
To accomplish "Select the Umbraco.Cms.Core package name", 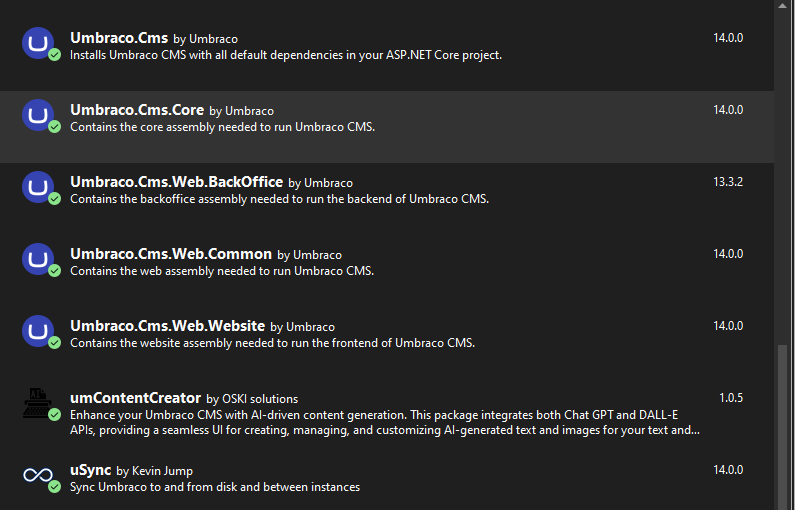I will tap(137, 110).
